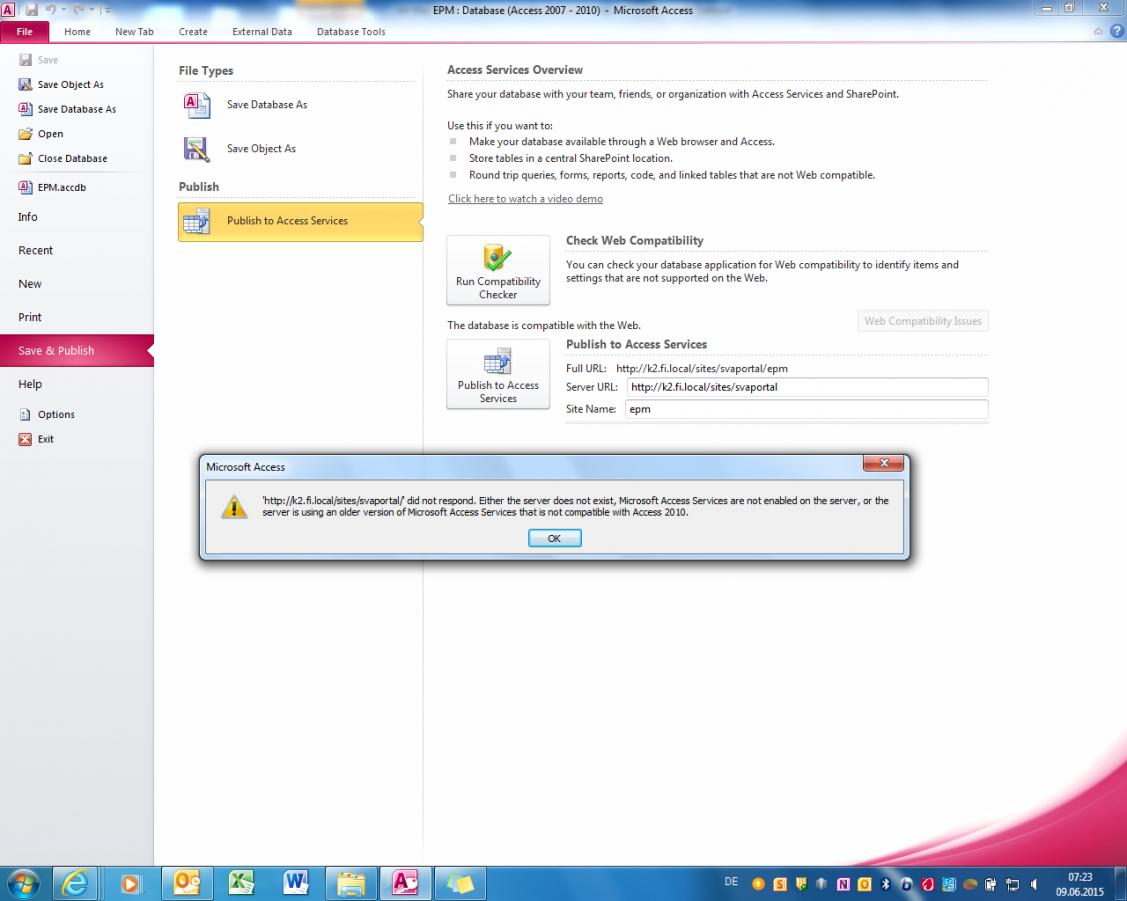Open the video demo link
This screenshot has width=1127, height=901.
pyautogui.click(x=525, y=198)
